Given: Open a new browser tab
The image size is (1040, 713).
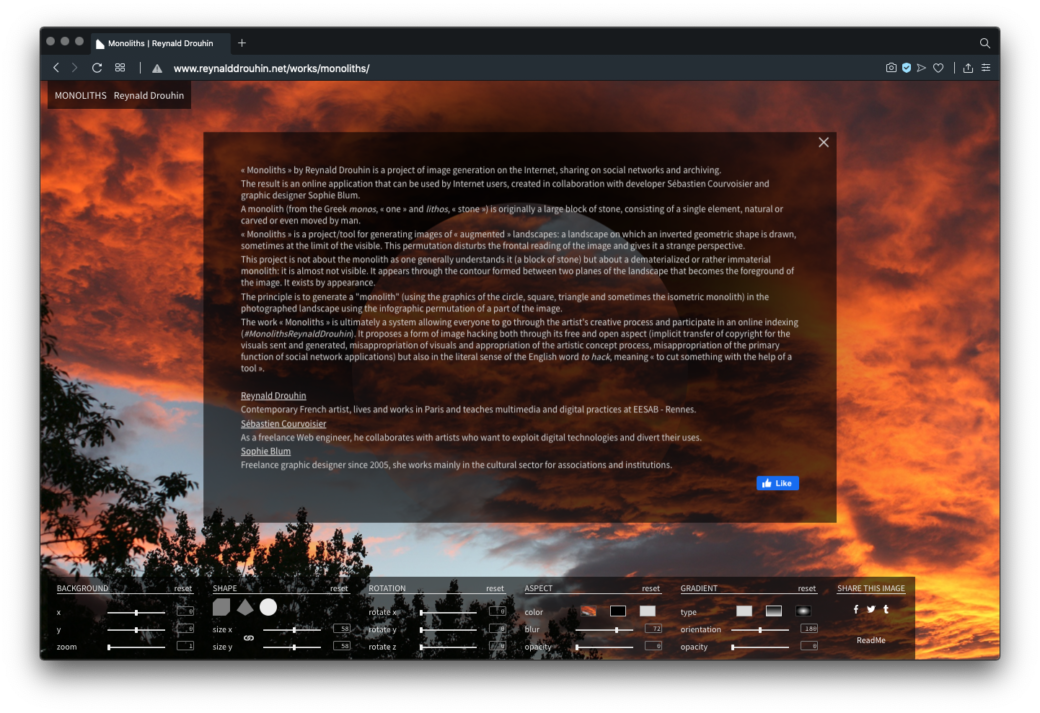Looking at the screenshot, I should pos(242,43).
